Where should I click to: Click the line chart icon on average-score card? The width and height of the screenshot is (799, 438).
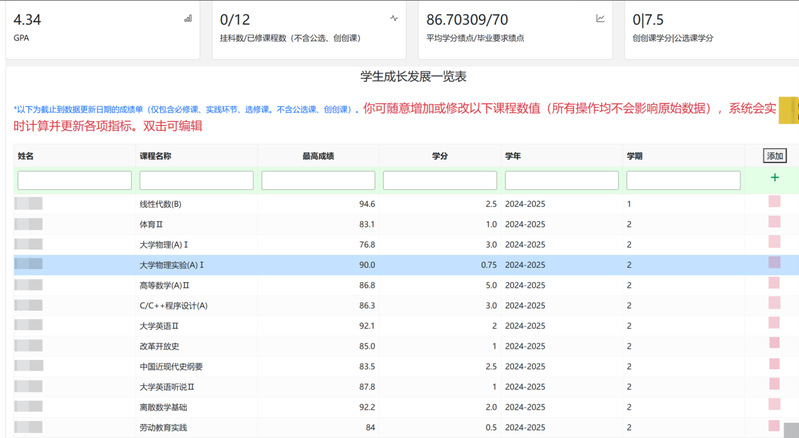coord(600,19)
